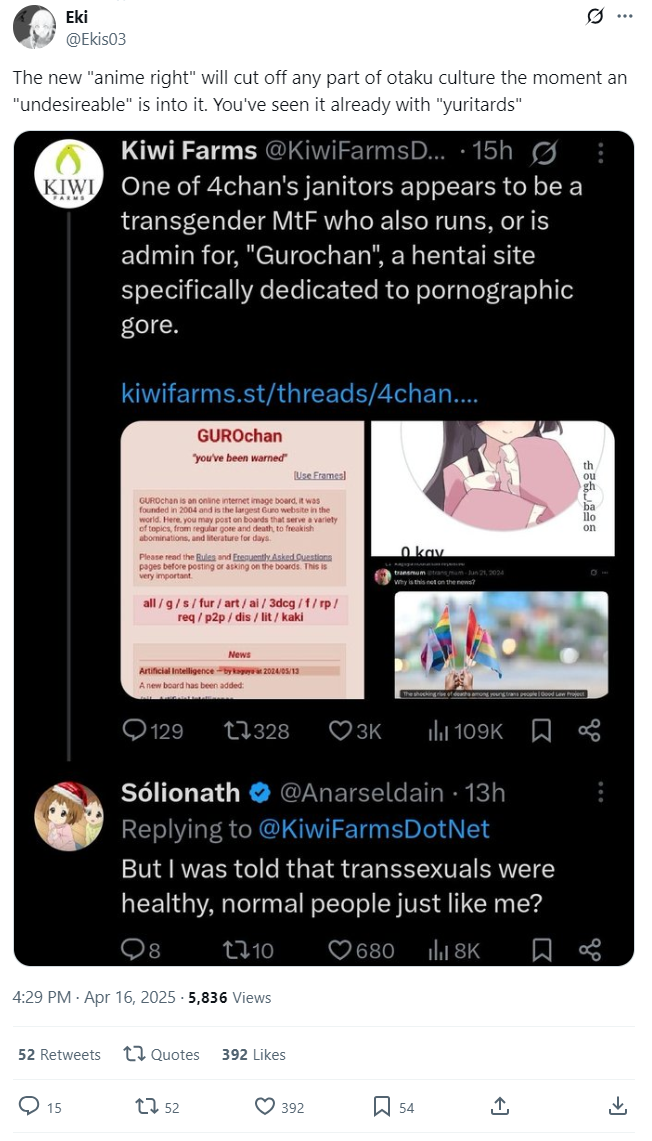Open the GUROchan screenshot thumbnail
Image resolution: width=652 pixels, height=1141 pixels.
pyautogui.click(x=242, y=558)
